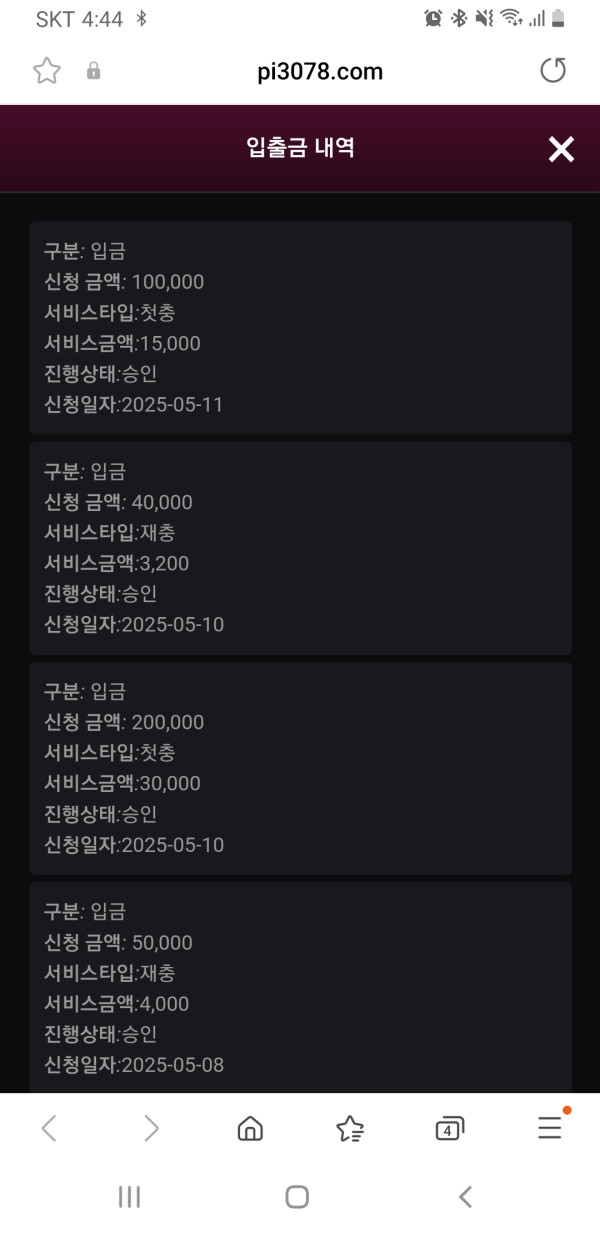Tap the 입출금 내역 header title
Screen dimensions: 600x1233
(x=300, y=149)
